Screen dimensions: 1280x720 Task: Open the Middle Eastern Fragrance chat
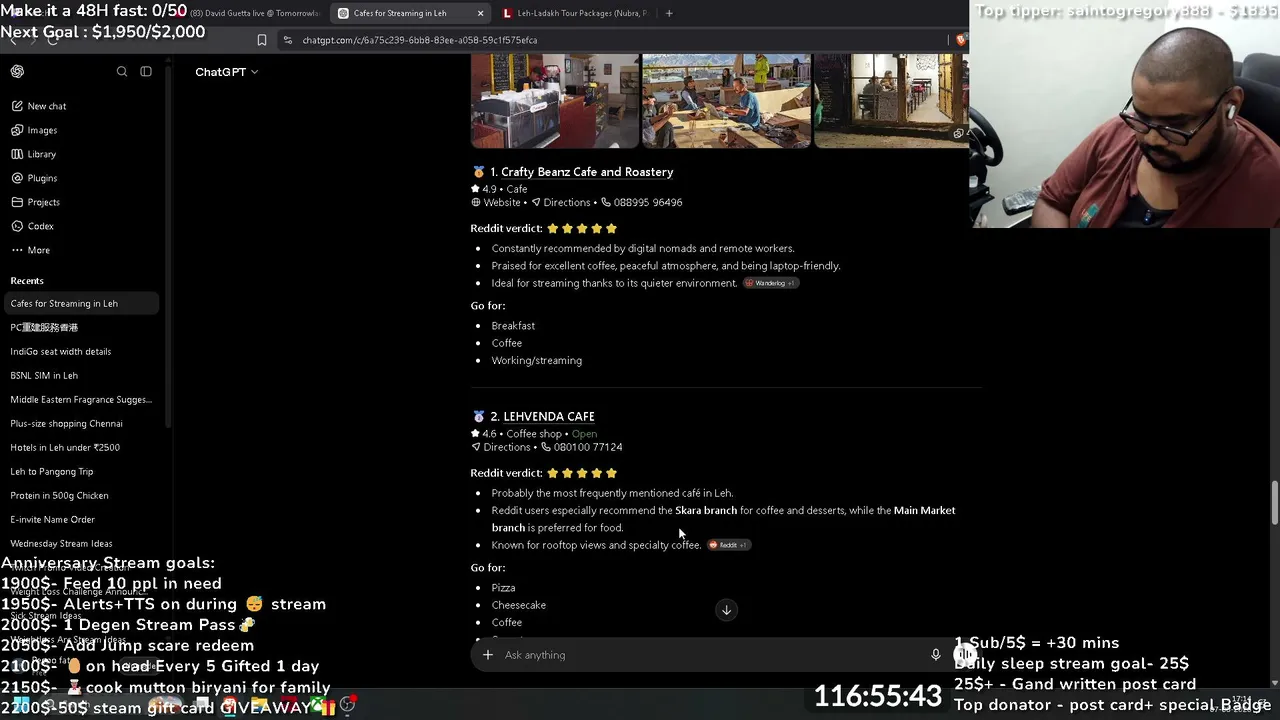81,399
